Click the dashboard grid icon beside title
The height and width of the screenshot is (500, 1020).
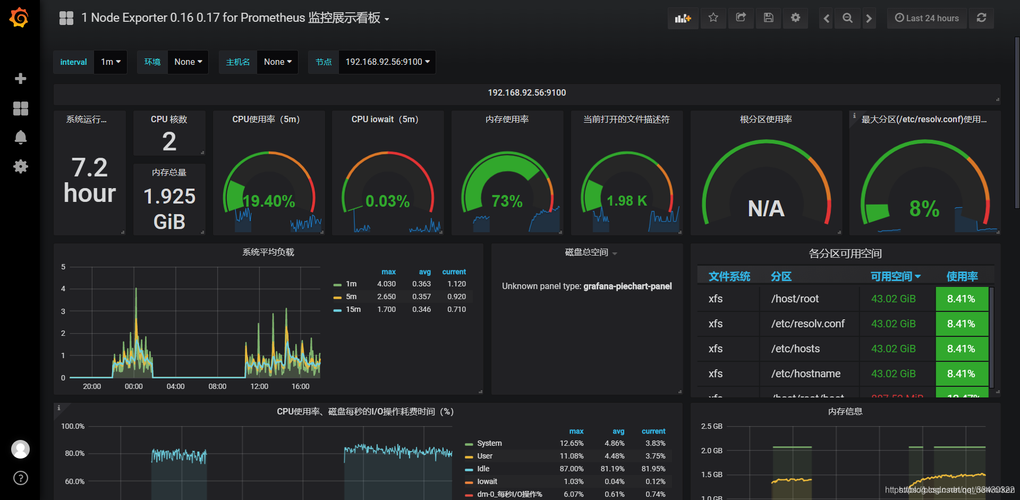coord(66,18)
